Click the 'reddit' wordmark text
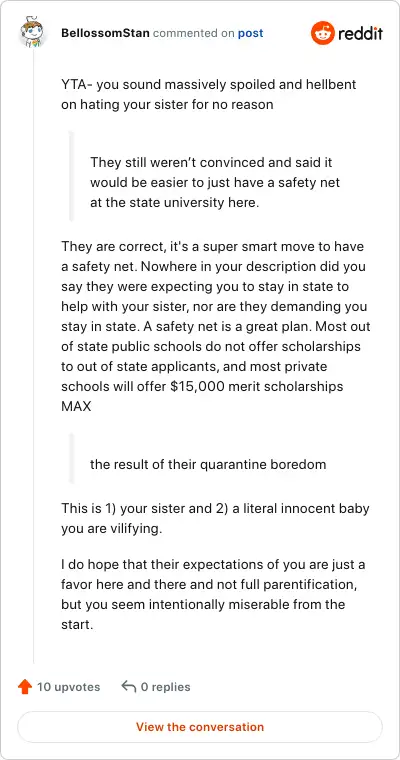The width and height of the screenshot is (400, 760). 360,33
